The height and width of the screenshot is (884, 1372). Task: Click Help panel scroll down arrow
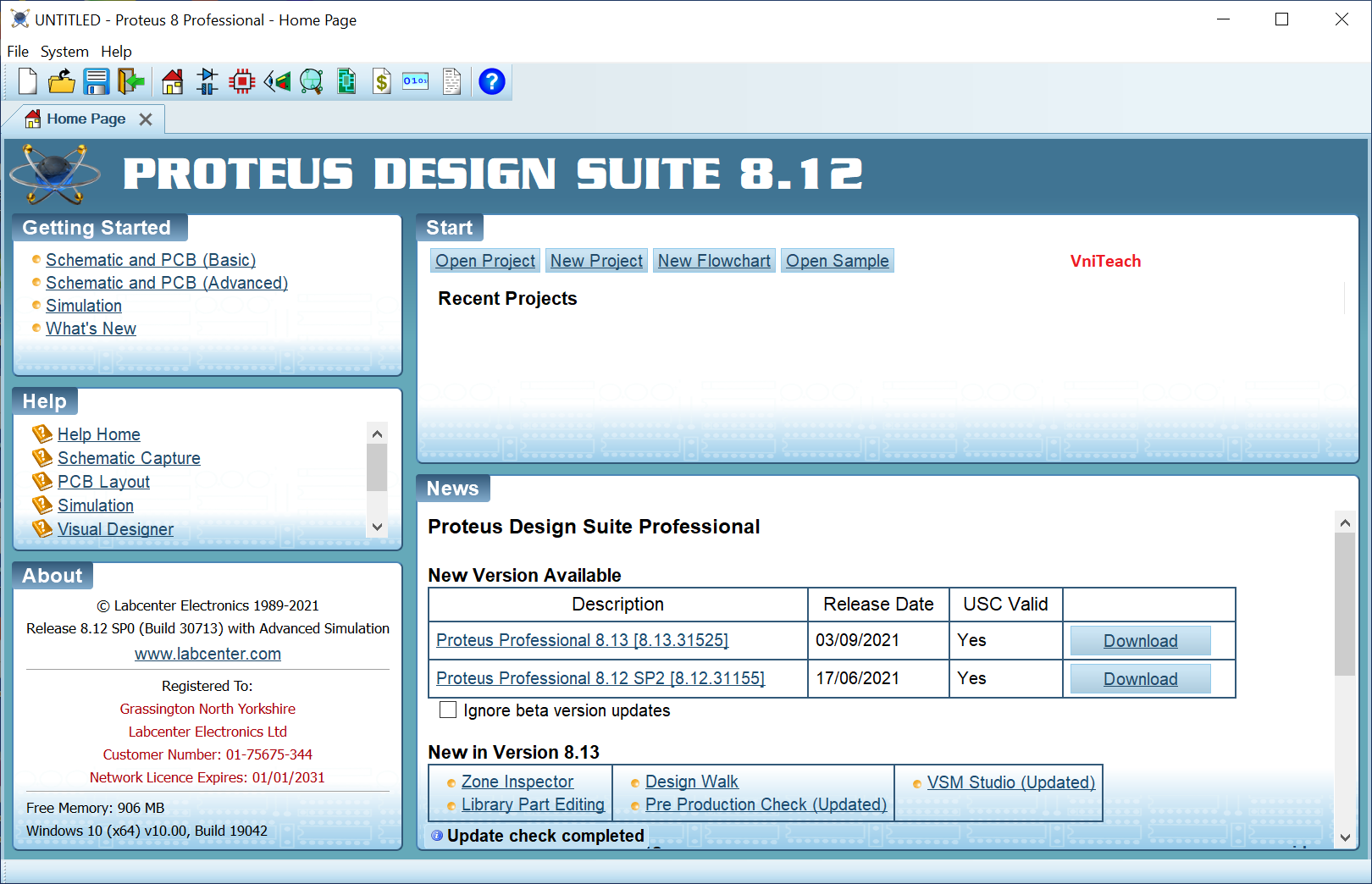(377, 527)
